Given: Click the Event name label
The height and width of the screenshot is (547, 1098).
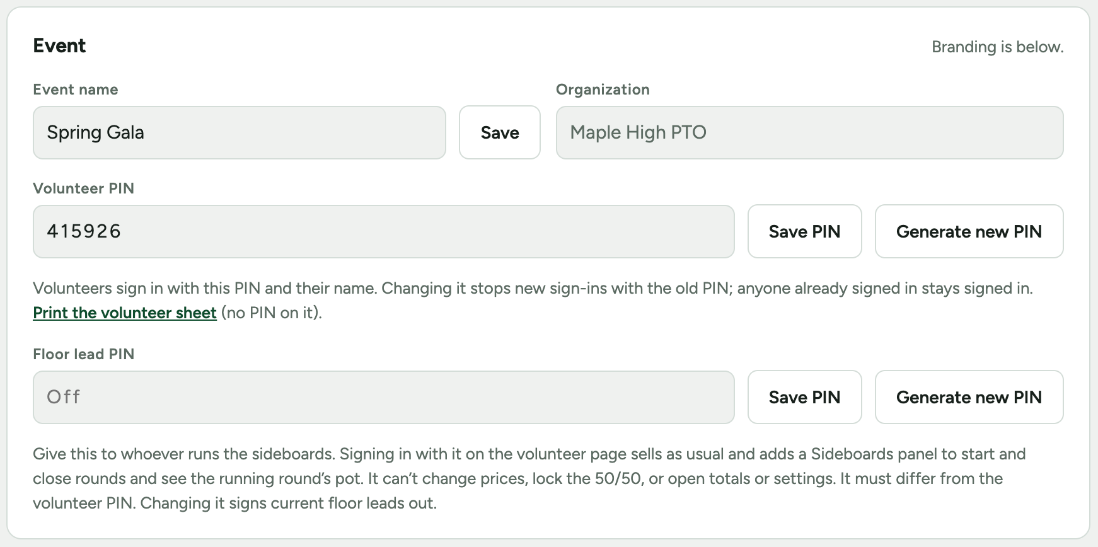Looking at the screenshot, I should point(76,90).
